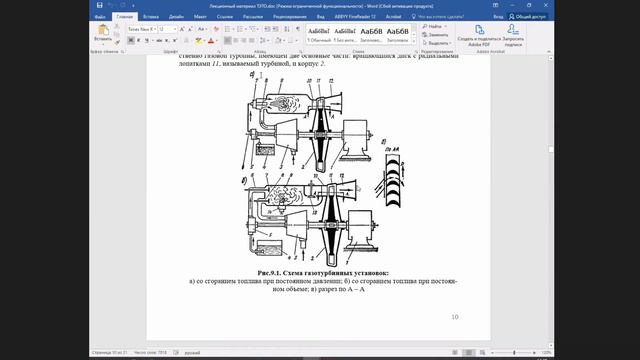The image size is (640, 360).
Task: Apply Без интервала style
Action: click(x=345, y=35)
